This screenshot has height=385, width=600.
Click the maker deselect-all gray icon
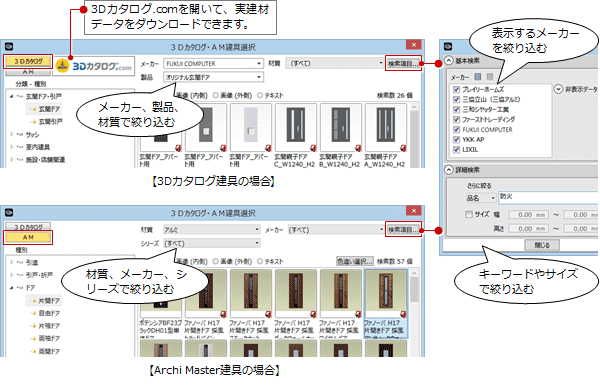[x=489, y=77]
